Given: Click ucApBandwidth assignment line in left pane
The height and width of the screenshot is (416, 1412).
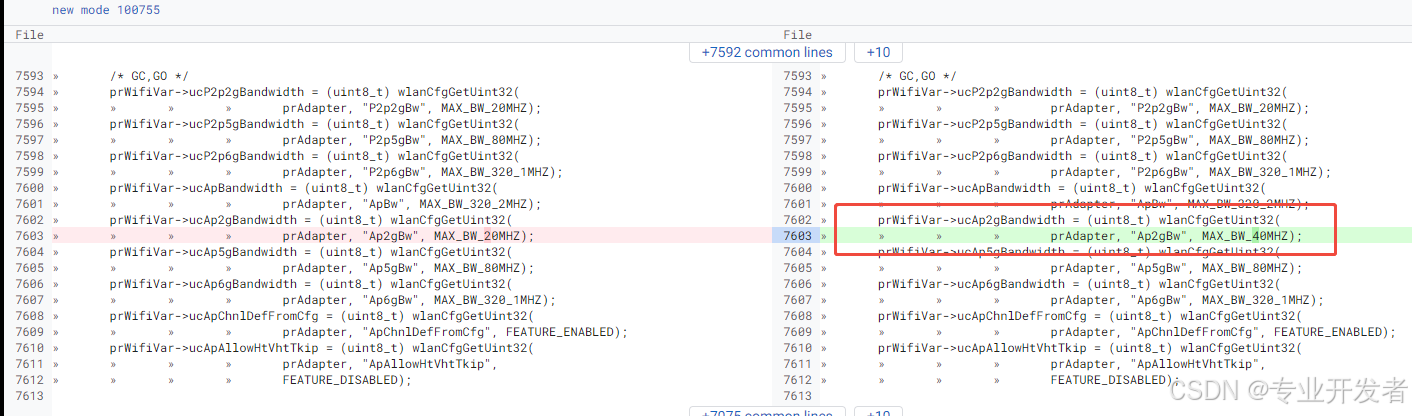Looking at the screenshot, I should pos(304,188).
